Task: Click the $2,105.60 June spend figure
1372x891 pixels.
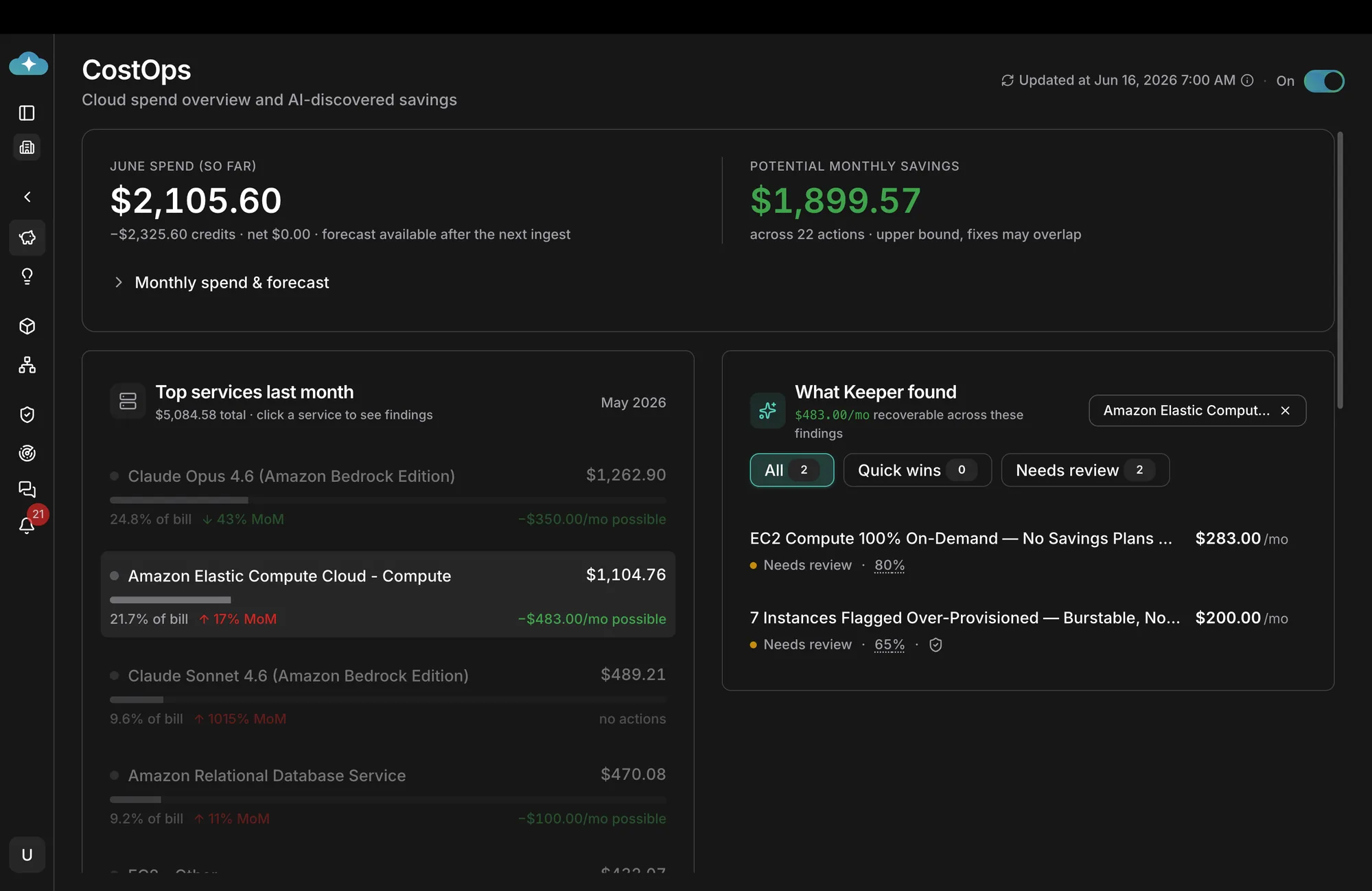Action: [196, 200]
